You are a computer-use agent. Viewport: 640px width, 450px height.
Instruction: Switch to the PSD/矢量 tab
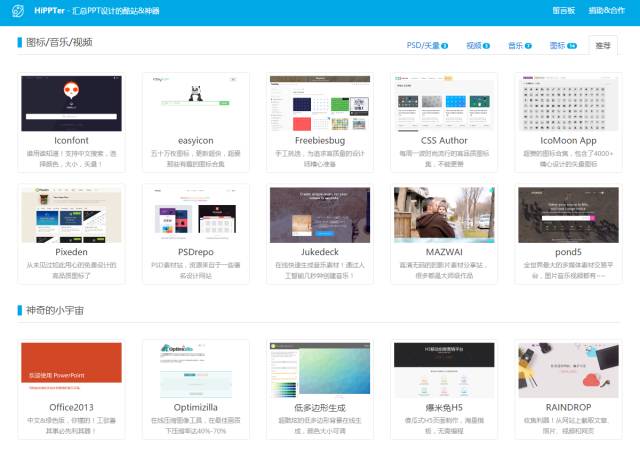click(428, 45)
